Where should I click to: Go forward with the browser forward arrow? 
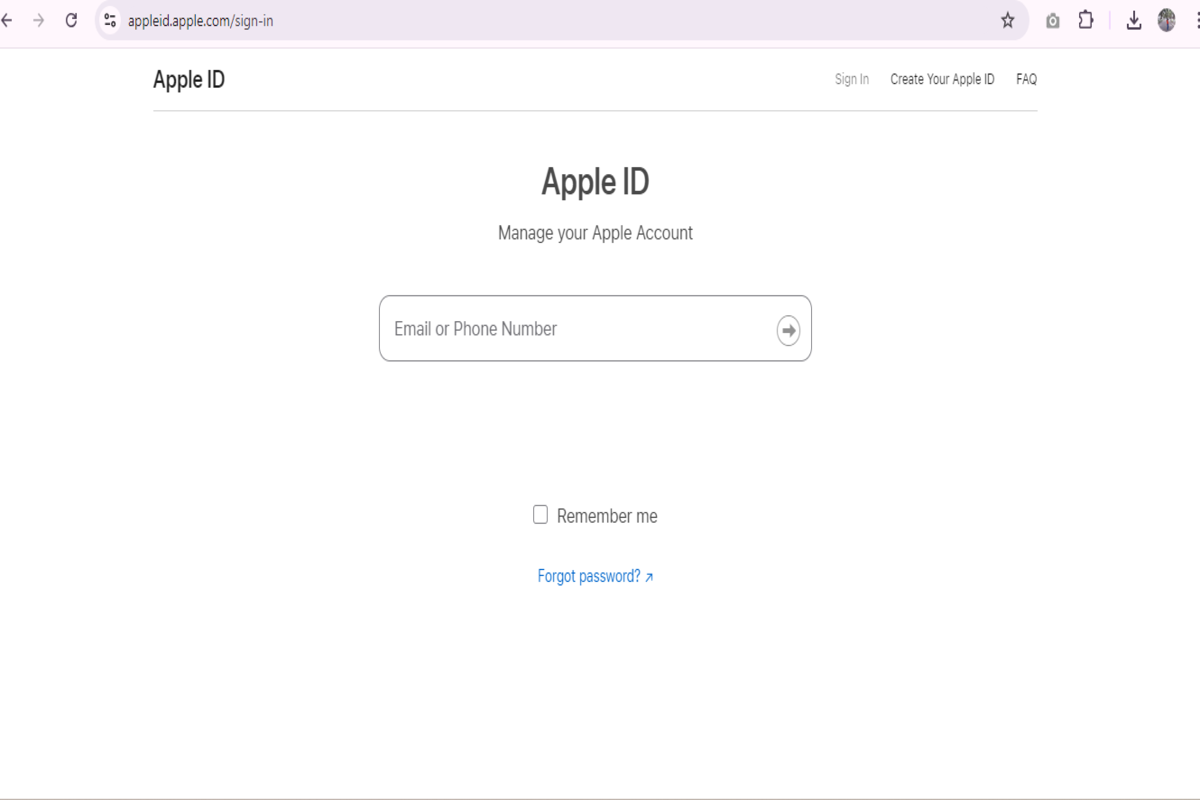39,20
